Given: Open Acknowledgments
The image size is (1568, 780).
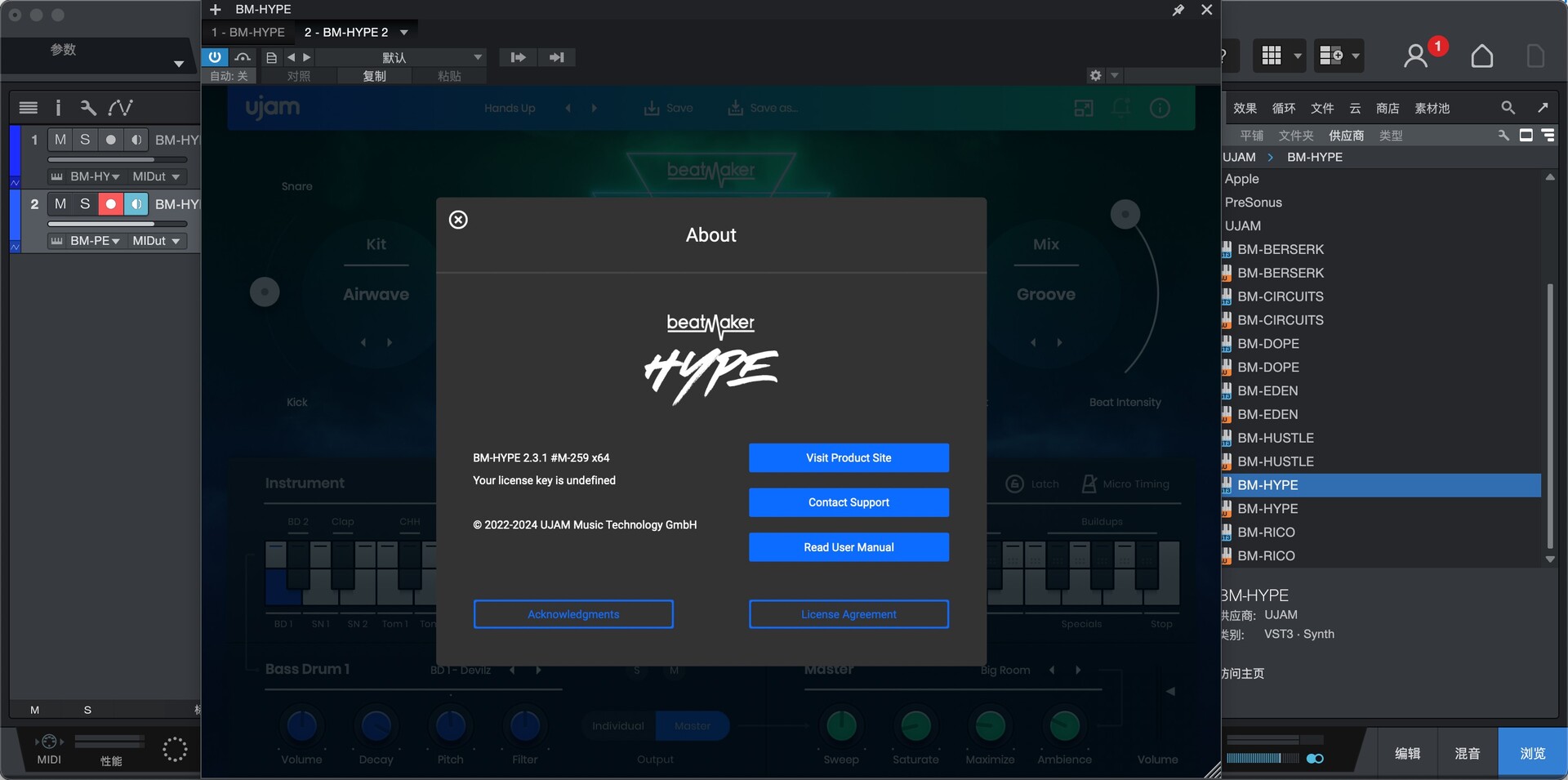Looking at the screenshot, I should [x=573, y=614].
